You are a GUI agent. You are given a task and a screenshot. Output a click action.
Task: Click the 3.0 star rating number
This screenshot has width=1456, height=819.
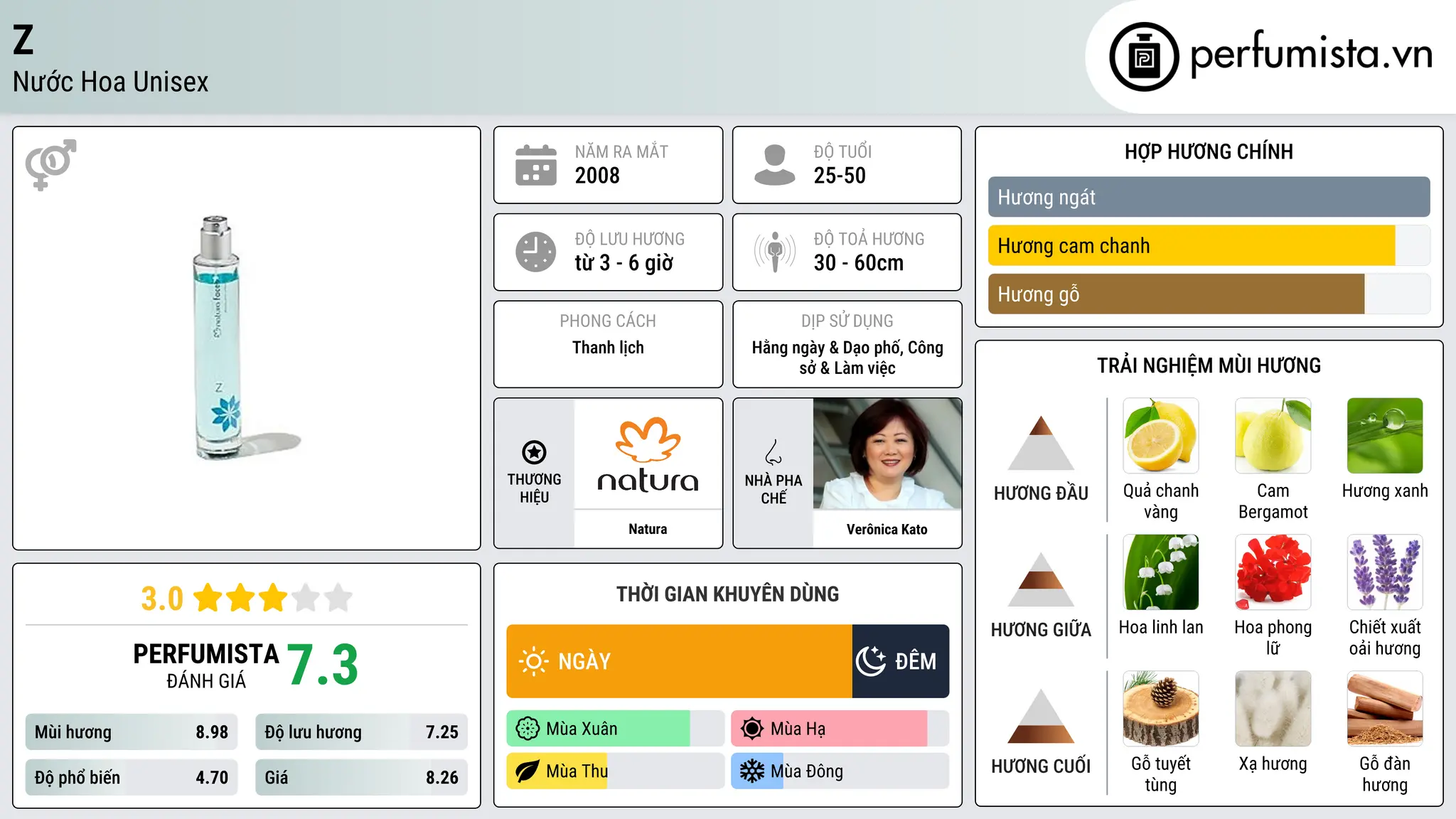[162, 599]
